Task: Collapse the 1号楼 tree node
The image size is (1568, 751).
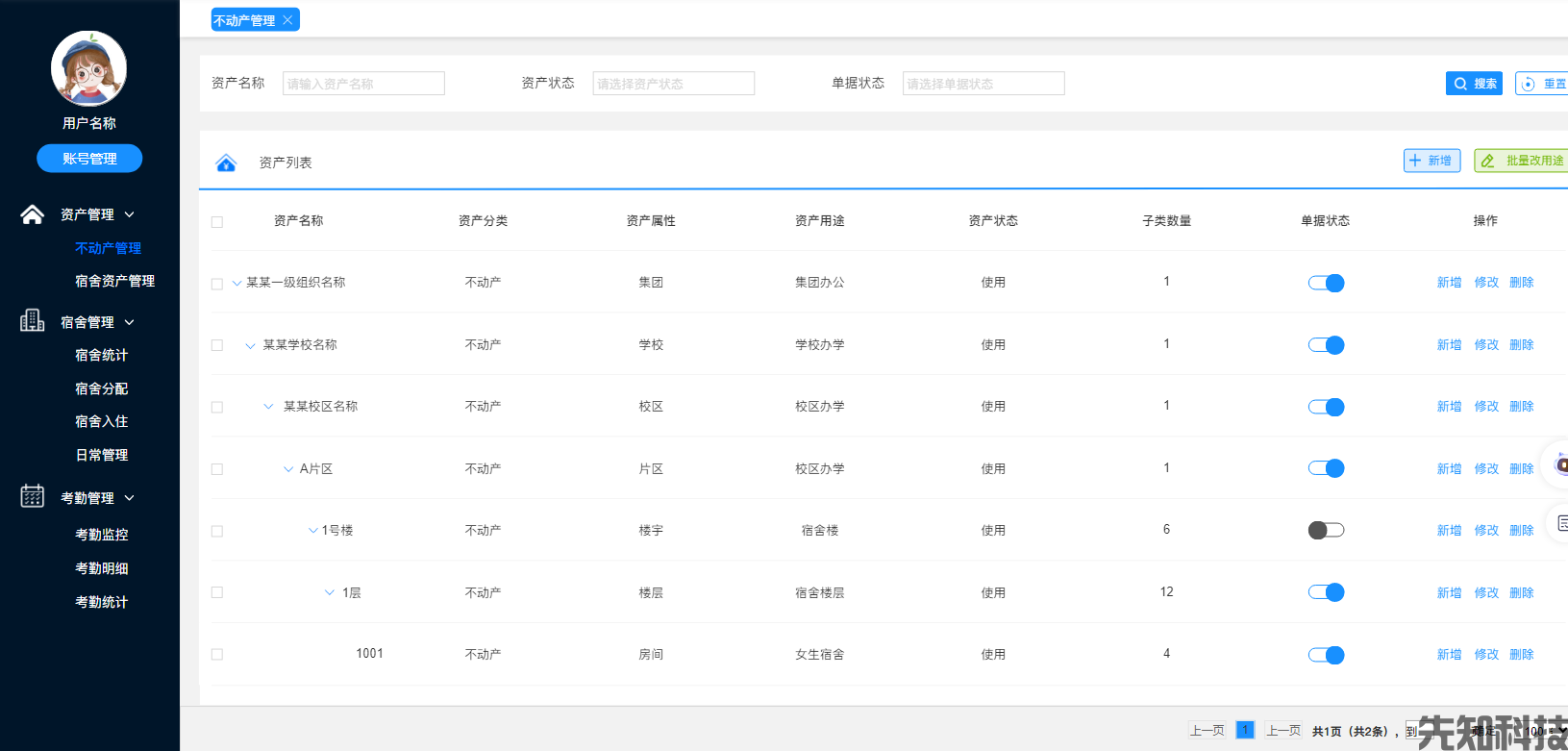Action: point(312,530)
